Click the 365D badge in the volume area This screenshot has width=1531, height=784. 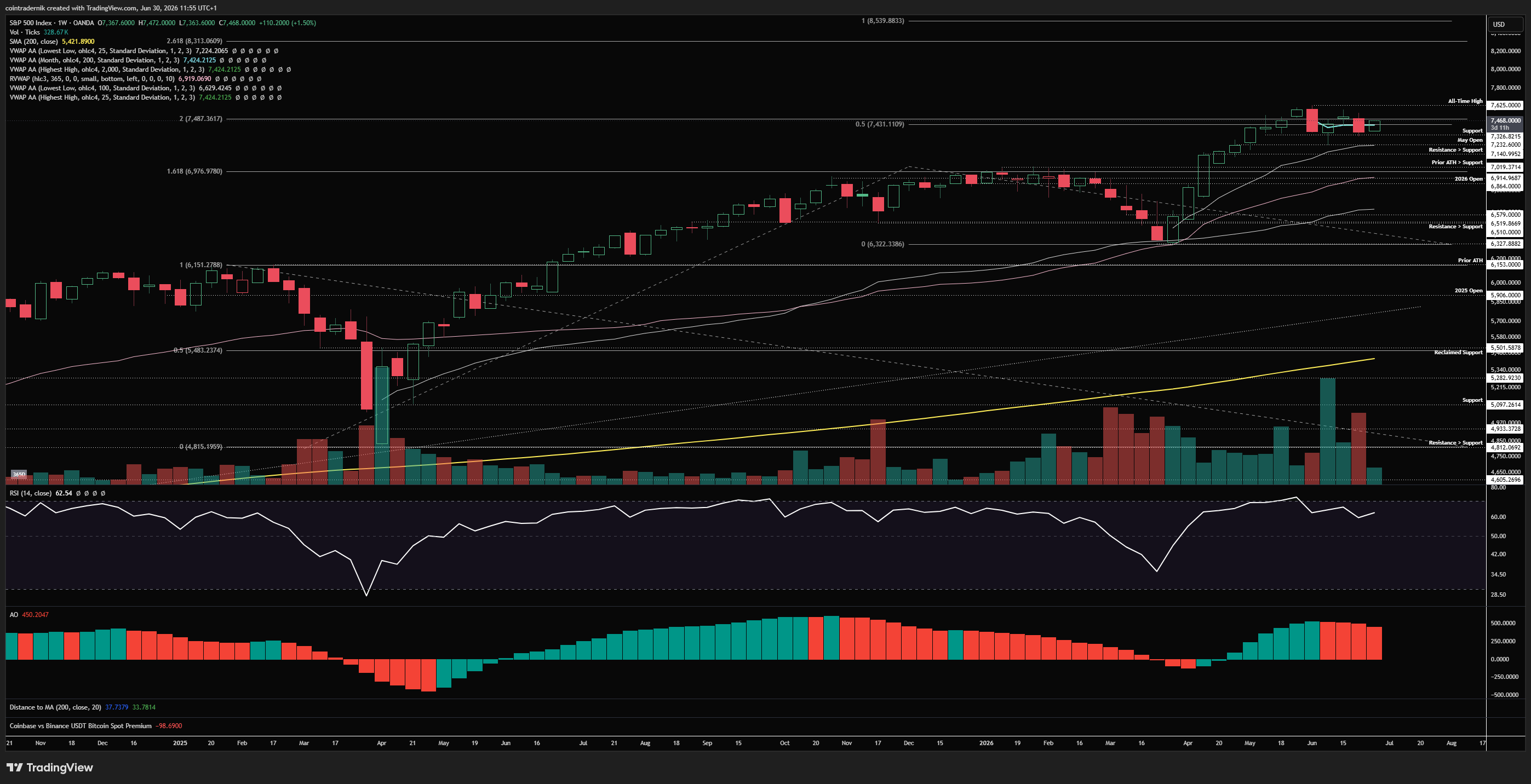tap(19, 474)
